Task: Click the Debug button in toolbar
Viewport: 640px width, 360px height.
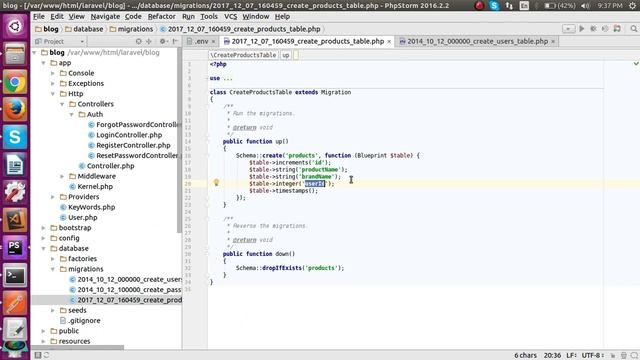Action: [x=593, y=29]
